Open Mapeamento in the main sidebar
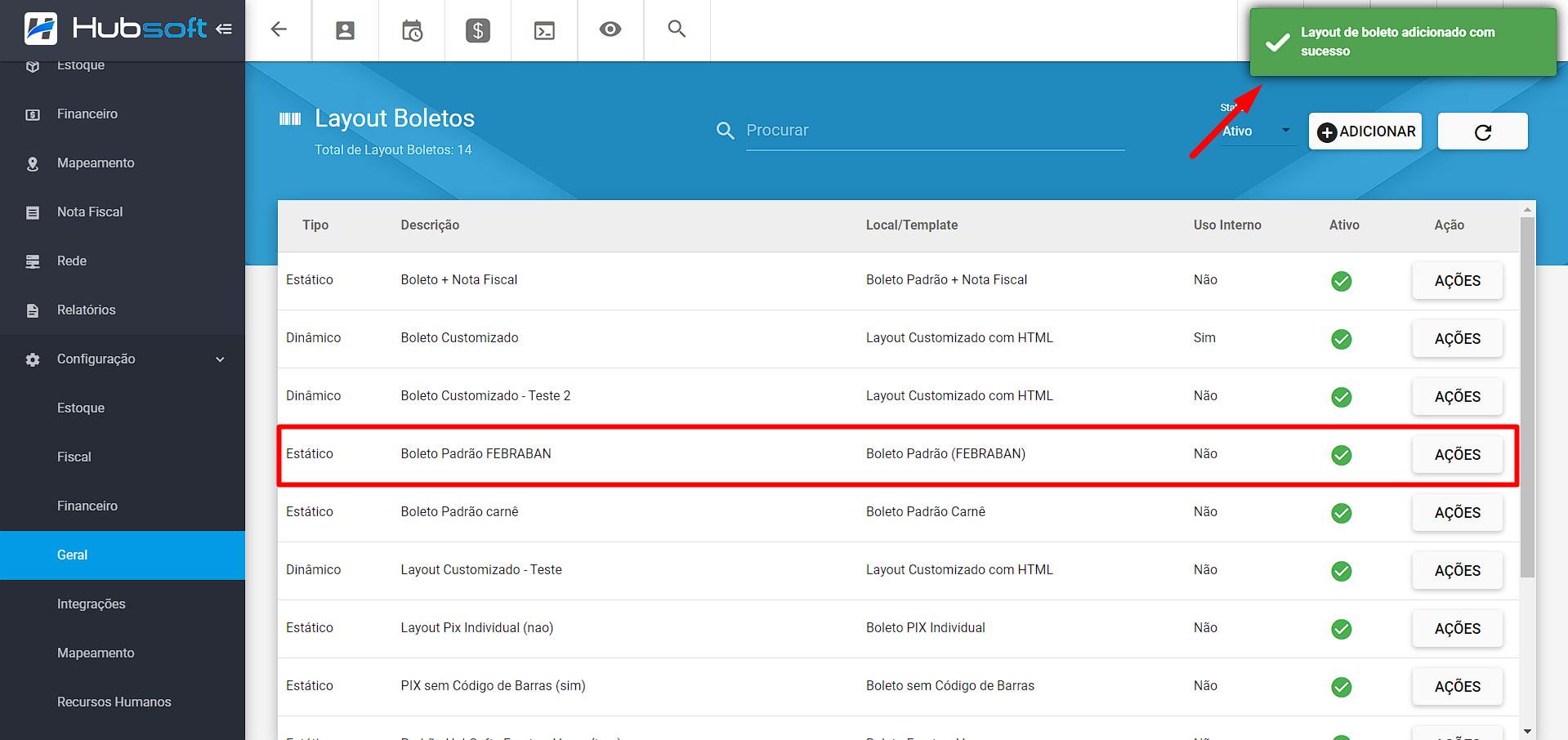This screenshot has width=1568, height=740. pyautogui.click(x=123, y=163)
